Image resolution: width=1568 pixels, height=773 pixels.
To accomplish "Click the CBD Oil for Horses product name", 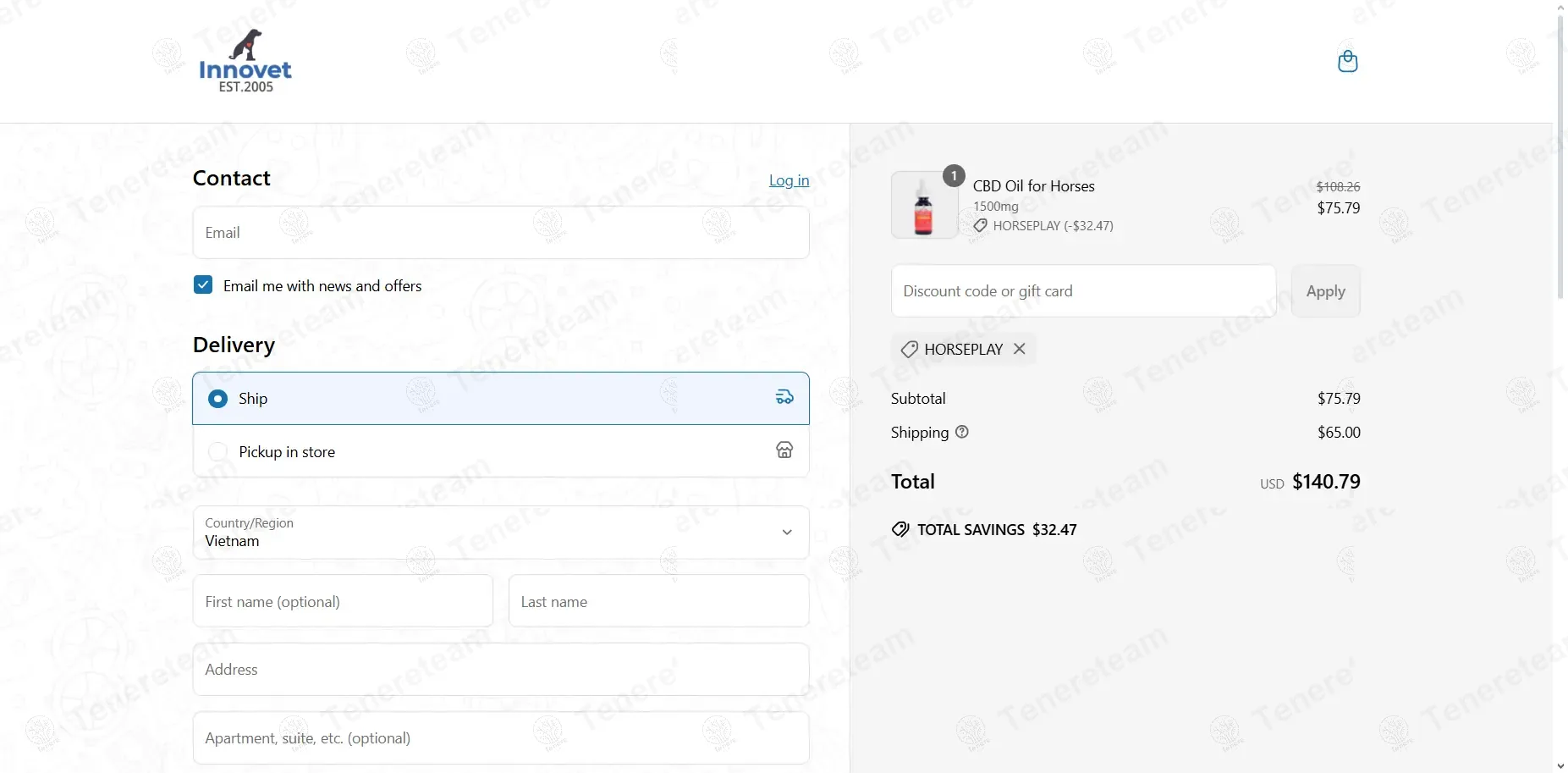I will 1034,186.
